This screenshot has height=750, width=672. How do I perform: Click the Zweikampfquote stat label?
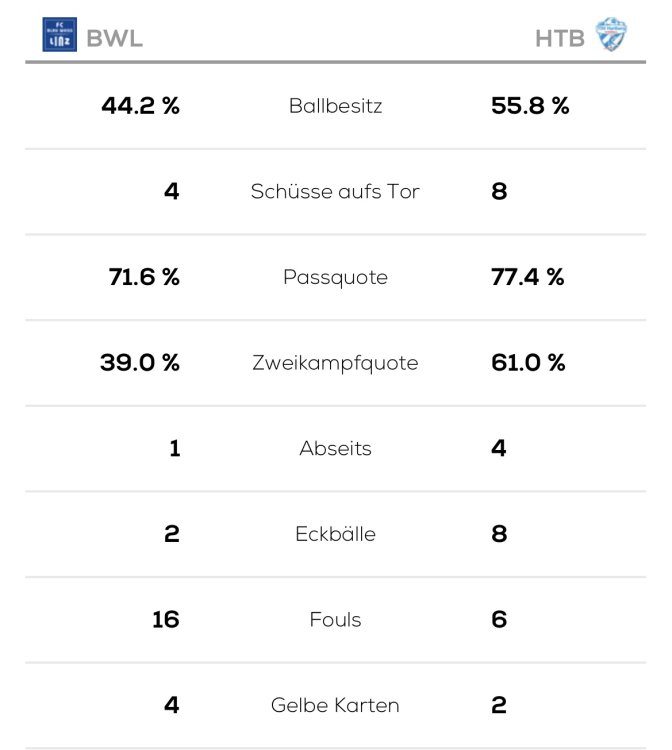coord(335,363)
